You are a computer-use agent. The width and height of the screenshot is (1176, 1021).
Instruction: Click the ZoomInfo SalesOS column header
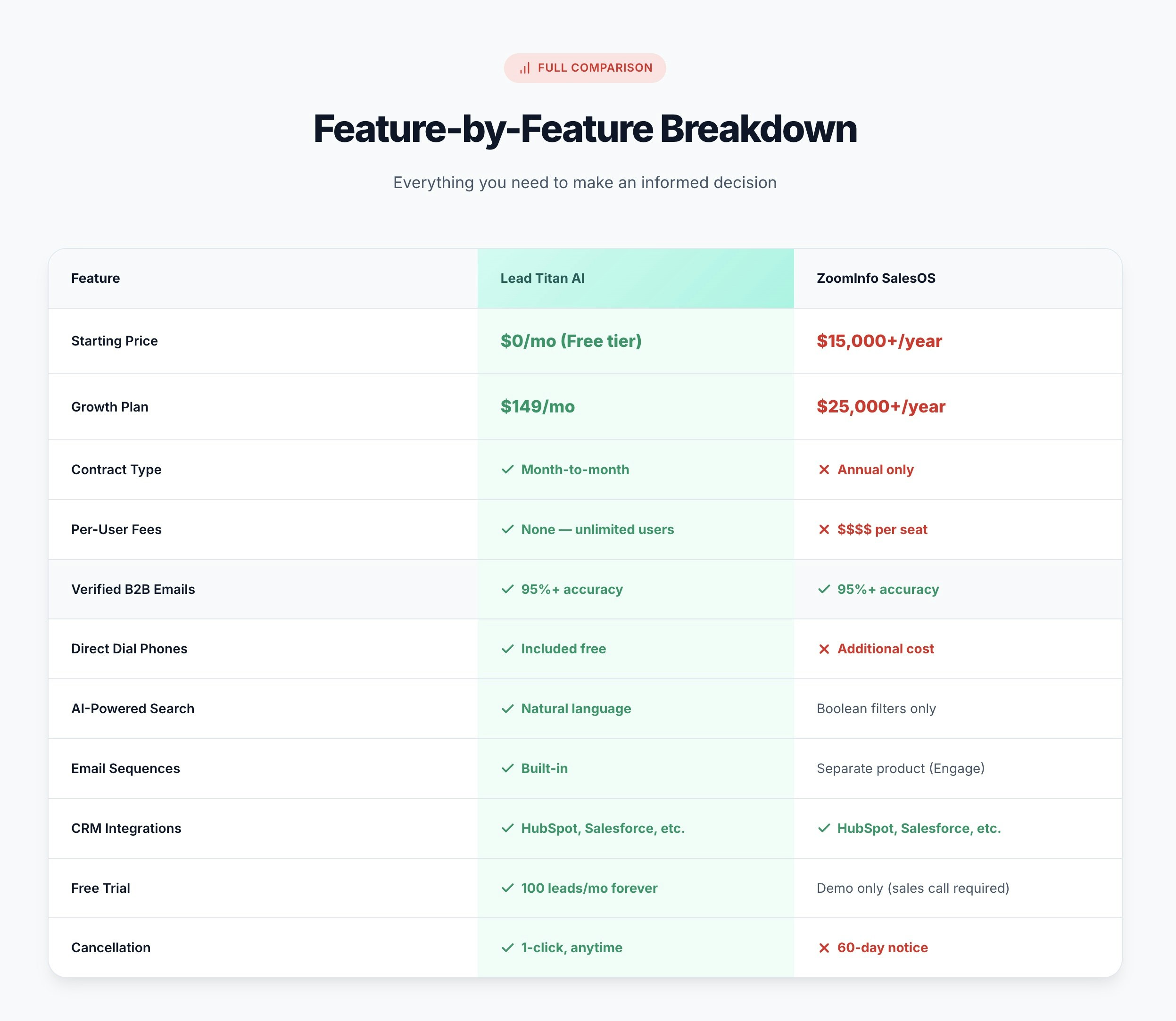click(x=876, y=278)
